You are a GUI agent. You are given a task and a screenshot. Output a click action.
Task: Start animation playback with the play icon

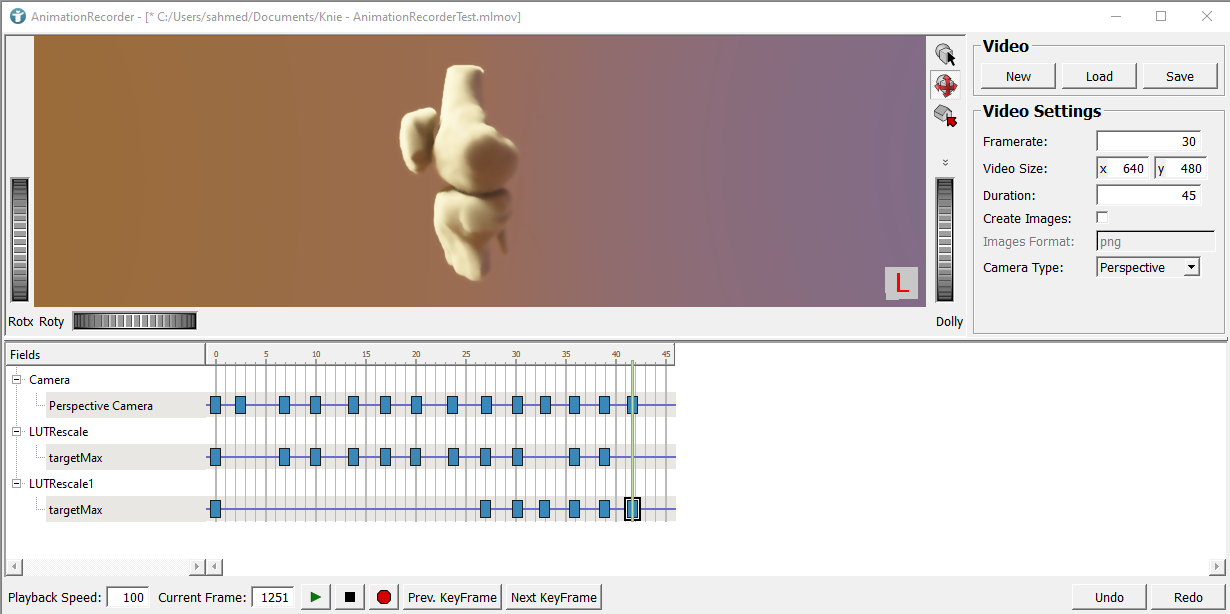click(314, 596)
